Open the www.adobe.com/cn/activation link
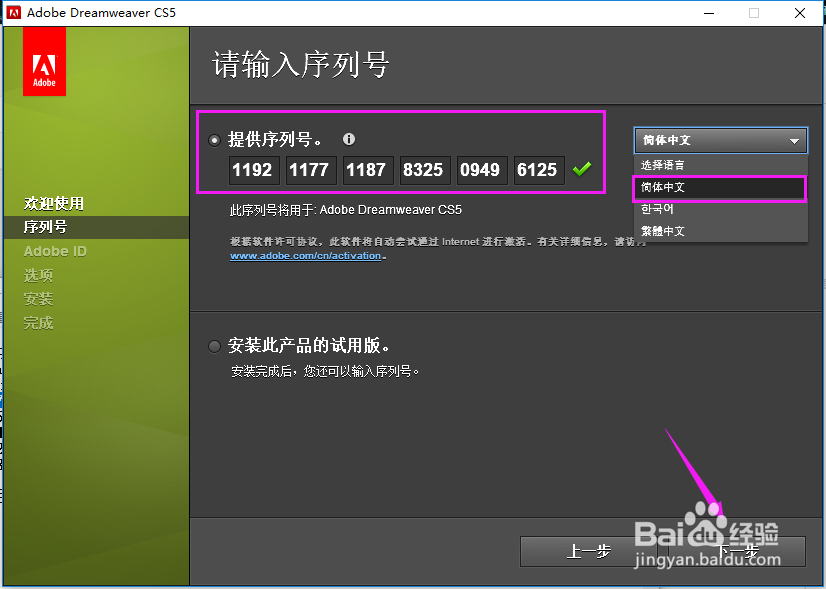The height and width of the screenshot is (589, 826). [x=306, y=256]
